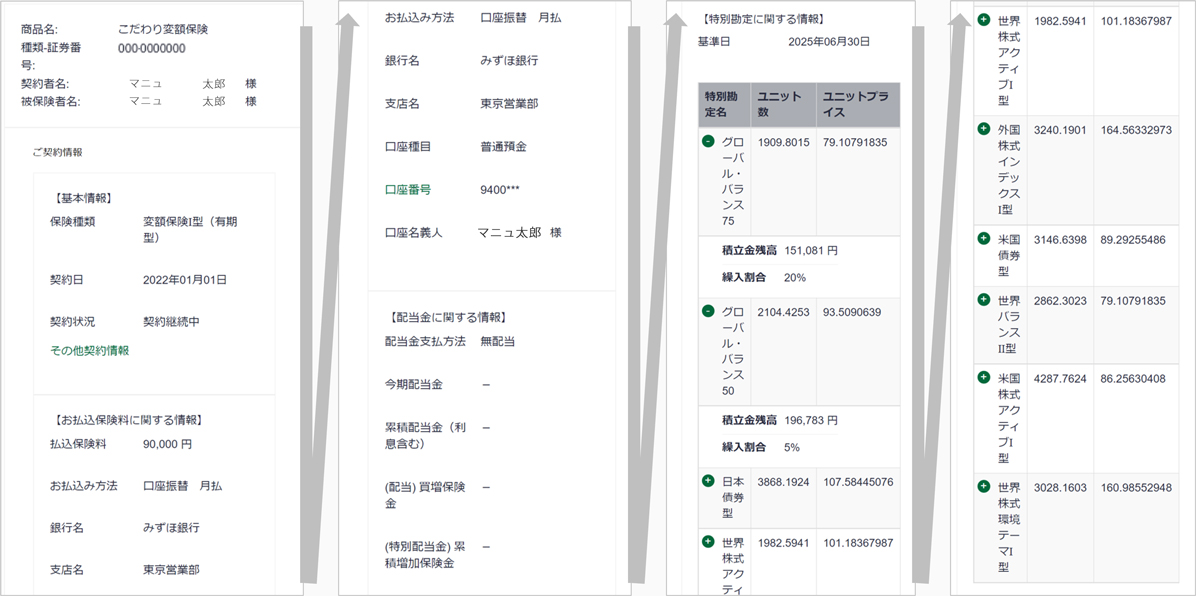Click unit price 86.25630408
Image resolution: width=1196 pixels, height=596 pixels.
(x=1133, y=378)
